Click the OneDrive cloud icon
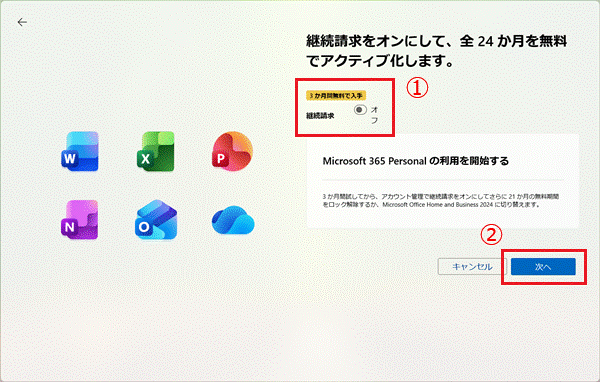The height and width of the screenshot is (382, 600). [x=233, y=220]
